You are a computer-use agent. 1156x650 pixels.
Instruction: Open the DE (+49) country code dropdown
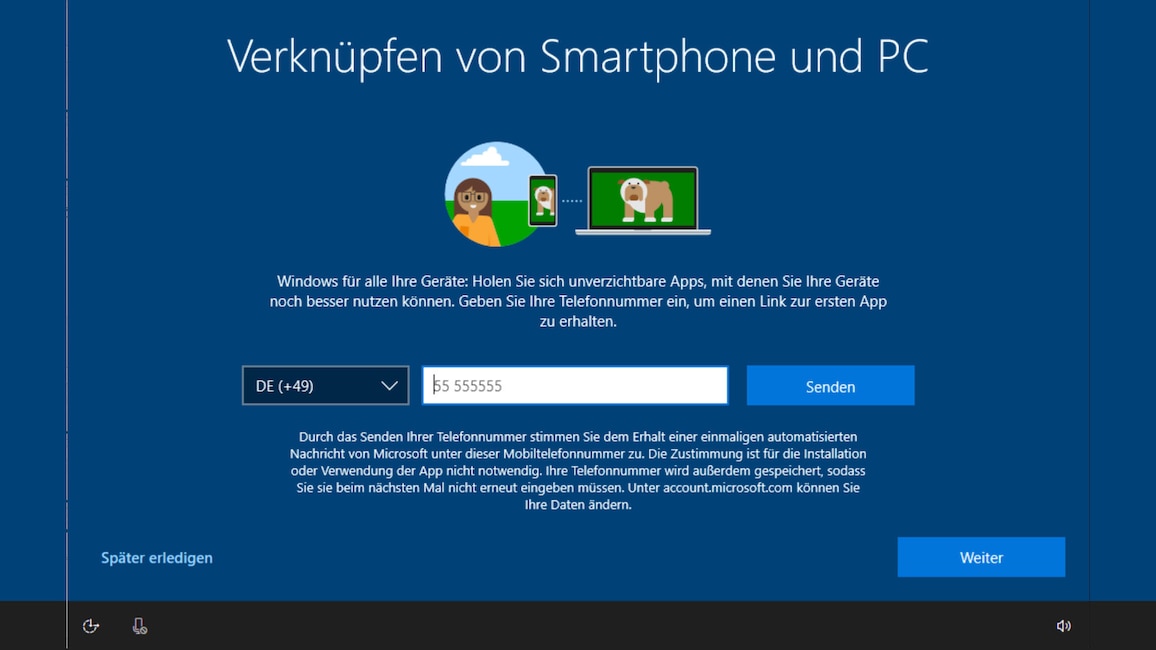coord(325,385)
